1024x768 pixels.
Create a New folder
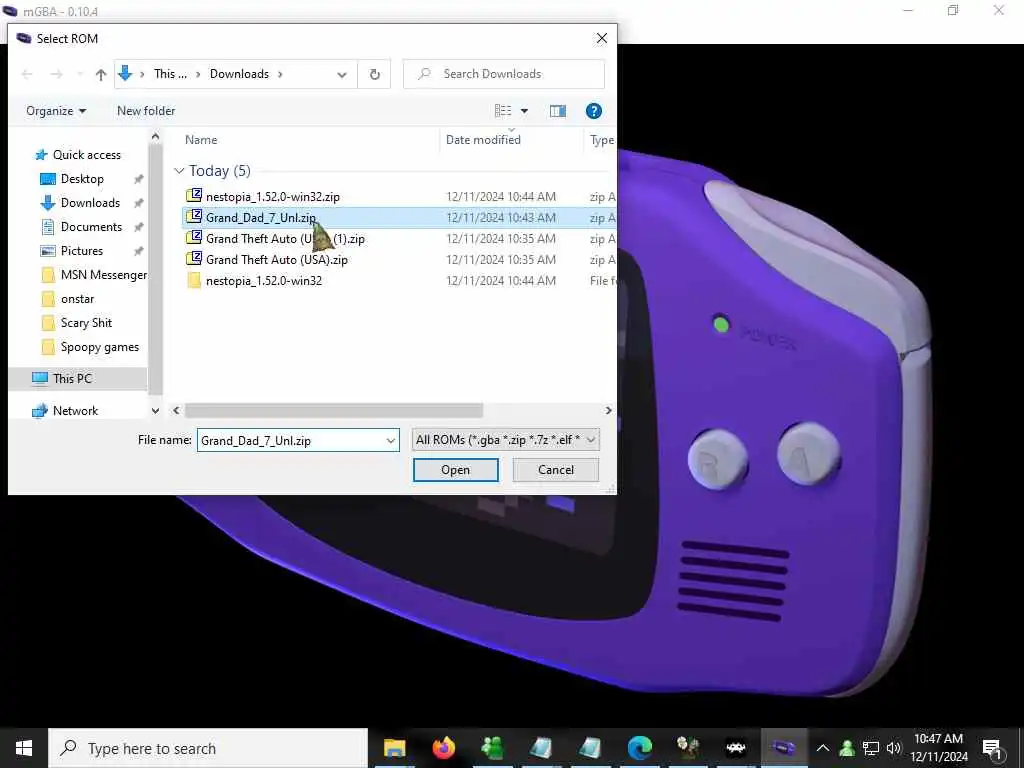[x=146, y=111]
